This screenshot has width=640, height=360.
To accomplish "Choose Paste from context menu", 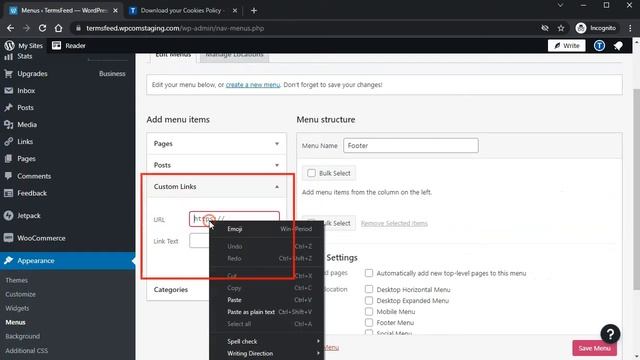I will tap(267, 300).
